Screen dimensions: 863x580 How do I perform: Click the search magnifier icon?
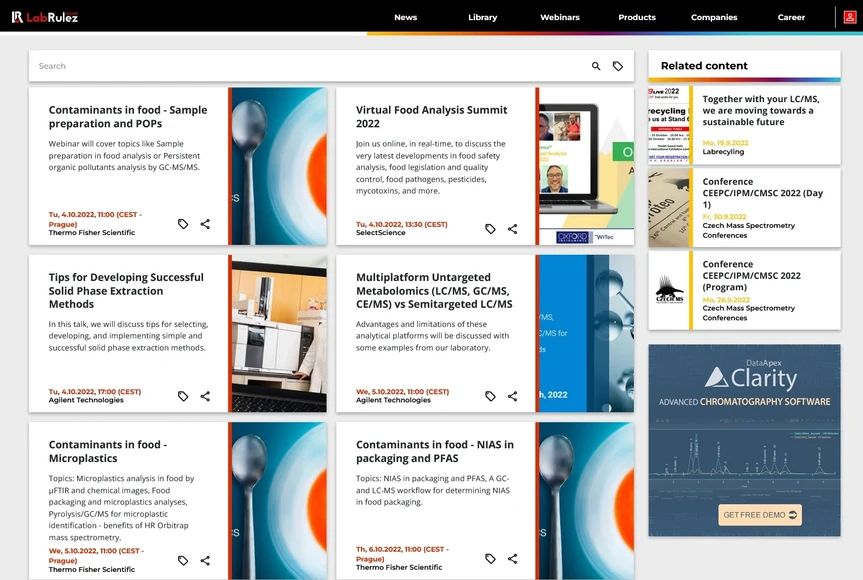point(596,66)
